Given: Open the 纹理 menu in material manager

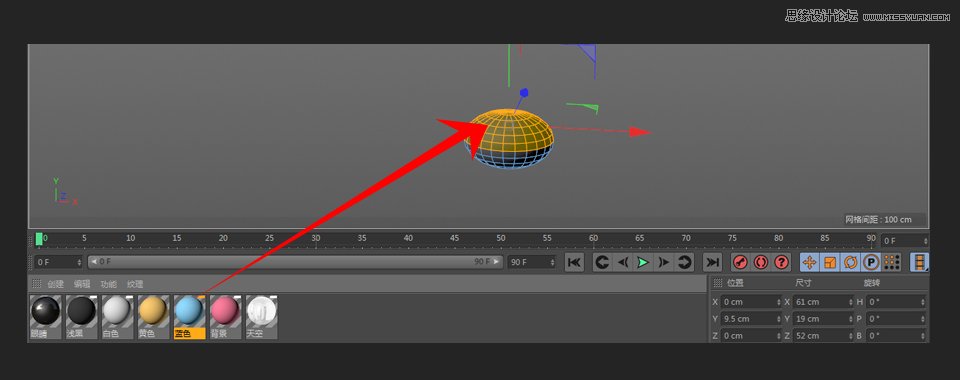Looking at the screenshot, I should [135, 284].
